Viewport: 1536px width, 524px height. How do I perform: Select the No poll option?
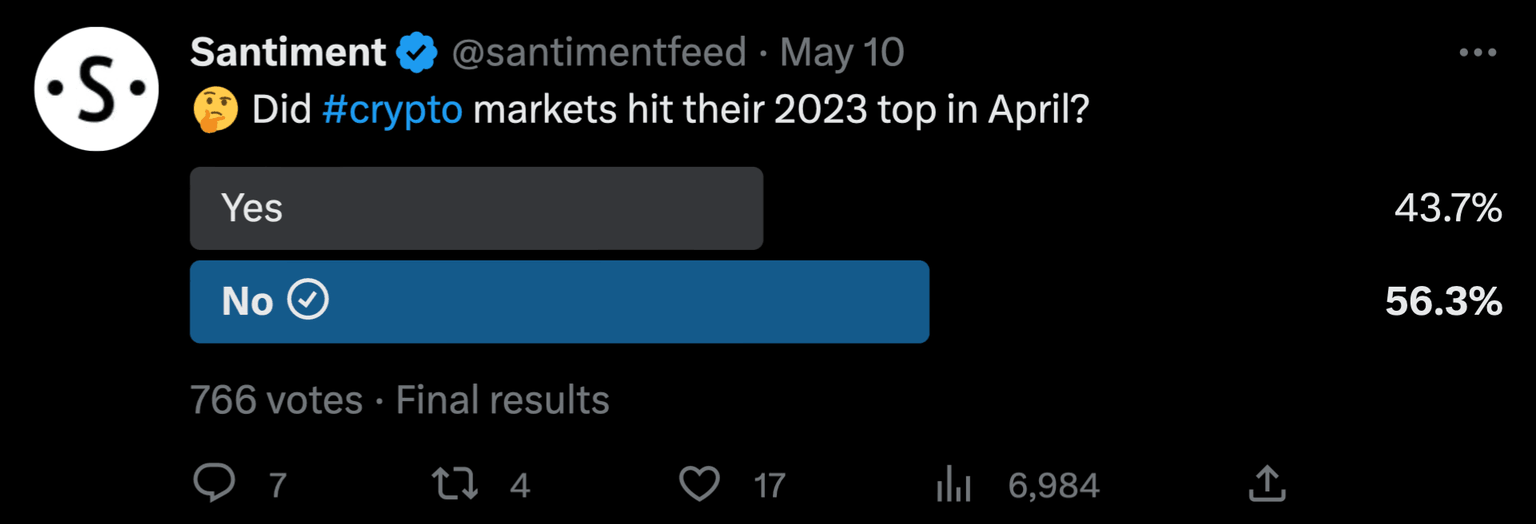coord(559,301)
